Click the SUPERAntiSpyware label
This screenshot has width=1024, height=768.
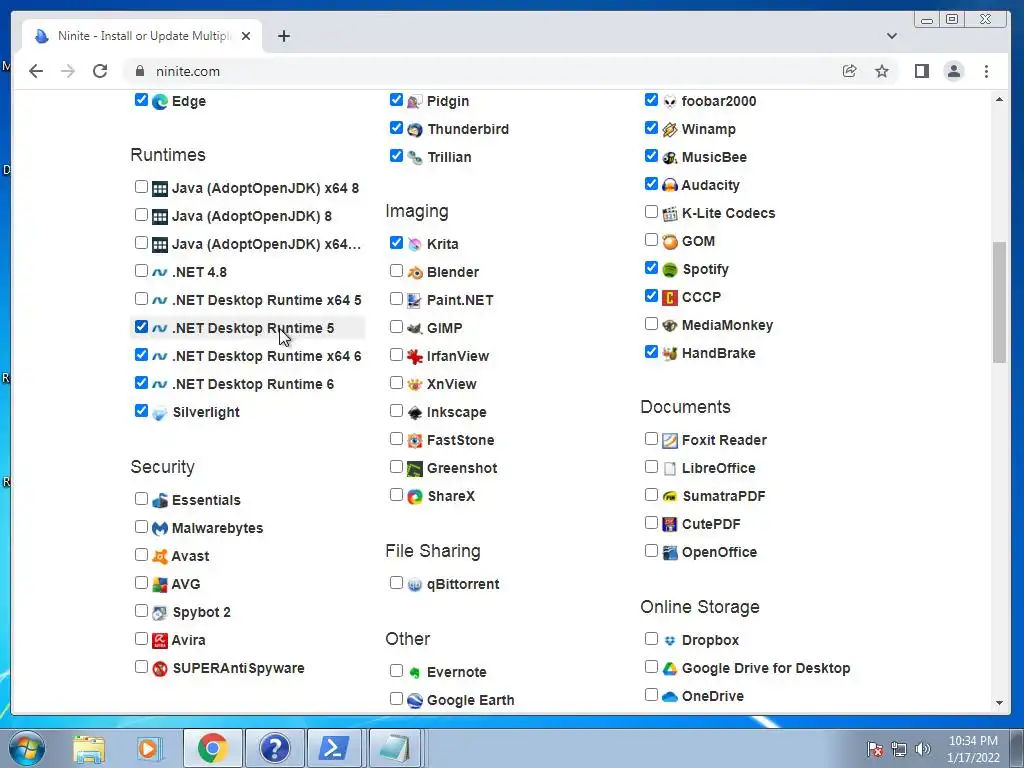[238, 669]
